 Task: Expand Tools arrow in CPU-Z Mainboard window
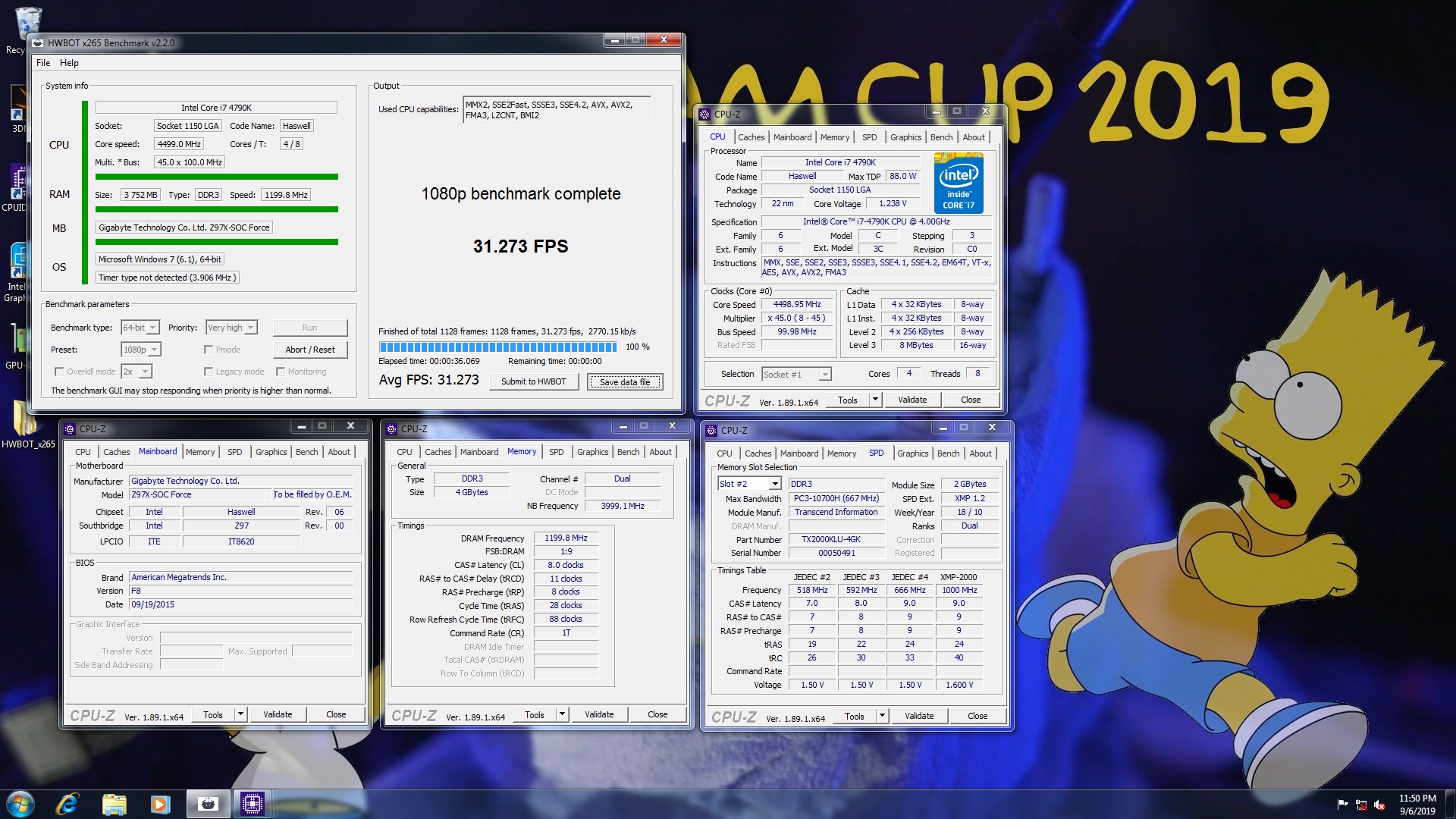(x=240, y=714)
